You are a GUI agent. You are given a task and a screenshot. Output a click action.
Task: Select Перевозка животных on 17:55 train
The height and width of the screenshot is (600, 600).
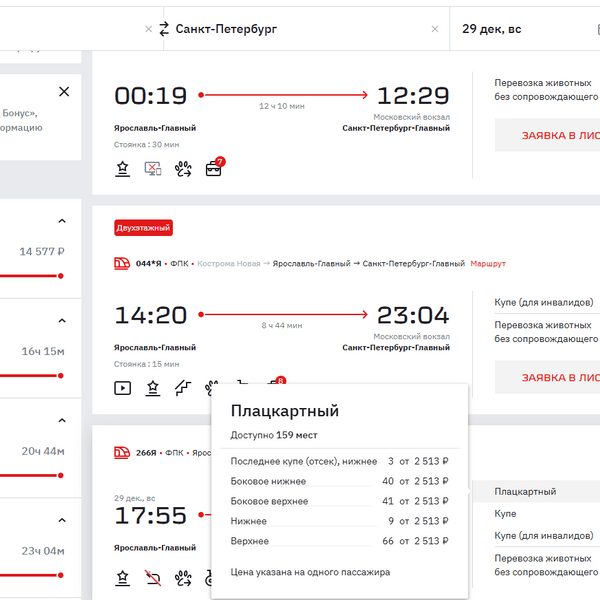tap(546, 565)
